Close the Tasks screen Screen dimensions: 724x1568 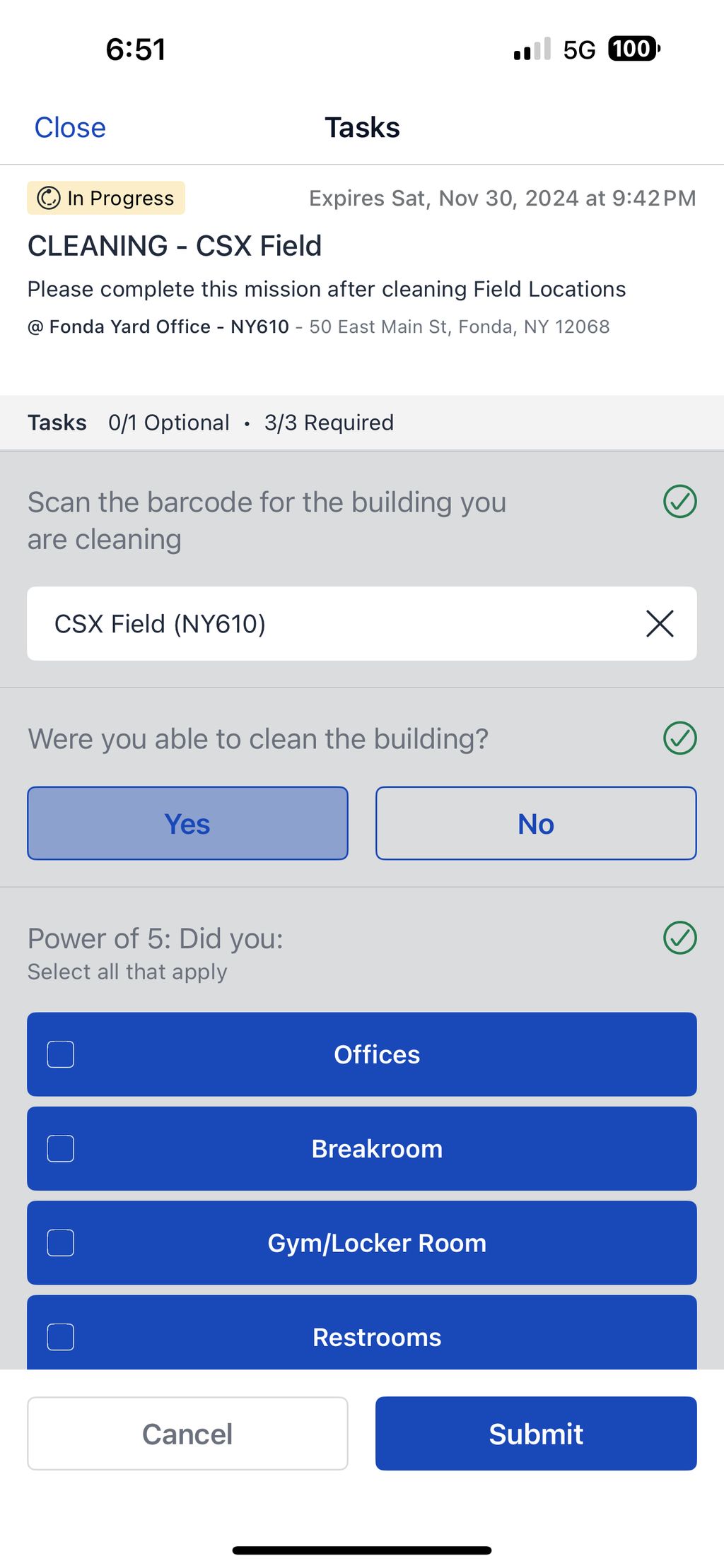tap(70, 128)
